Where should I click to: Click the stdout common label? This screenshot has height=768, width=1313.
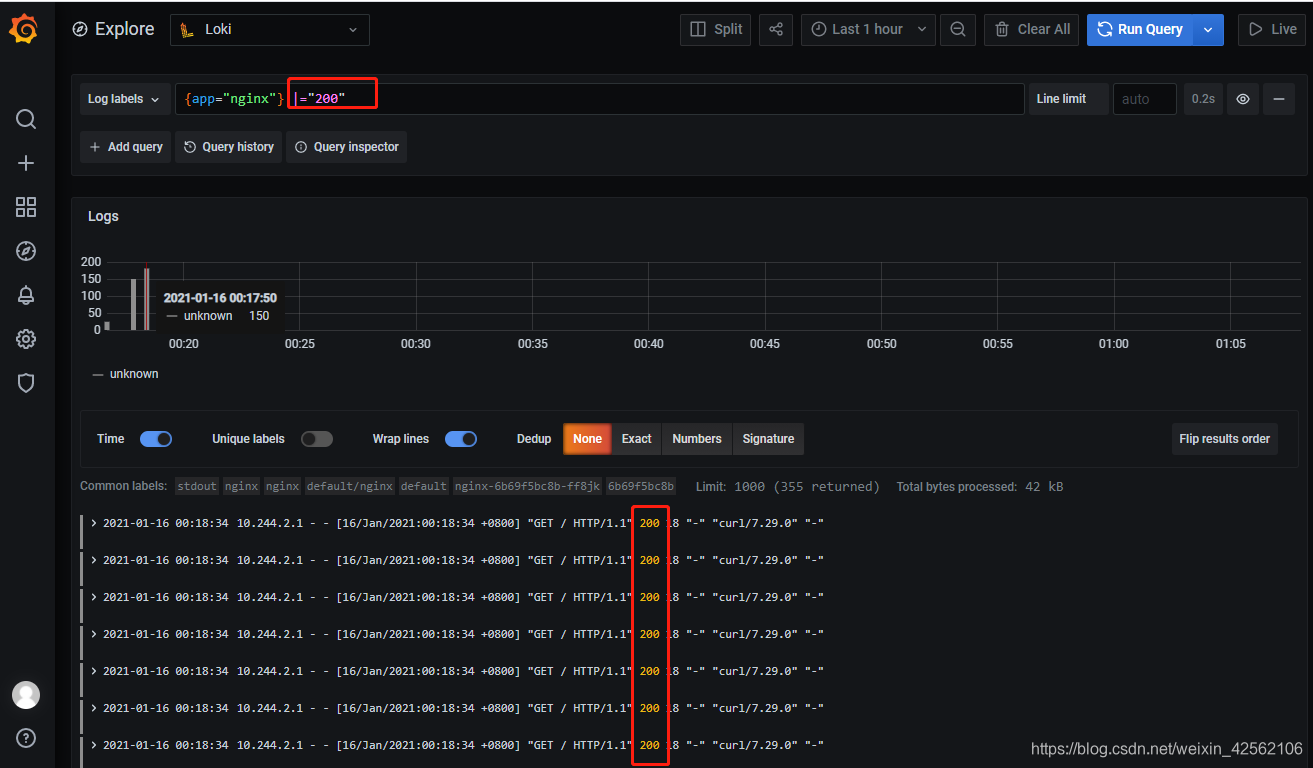point(197,487)
